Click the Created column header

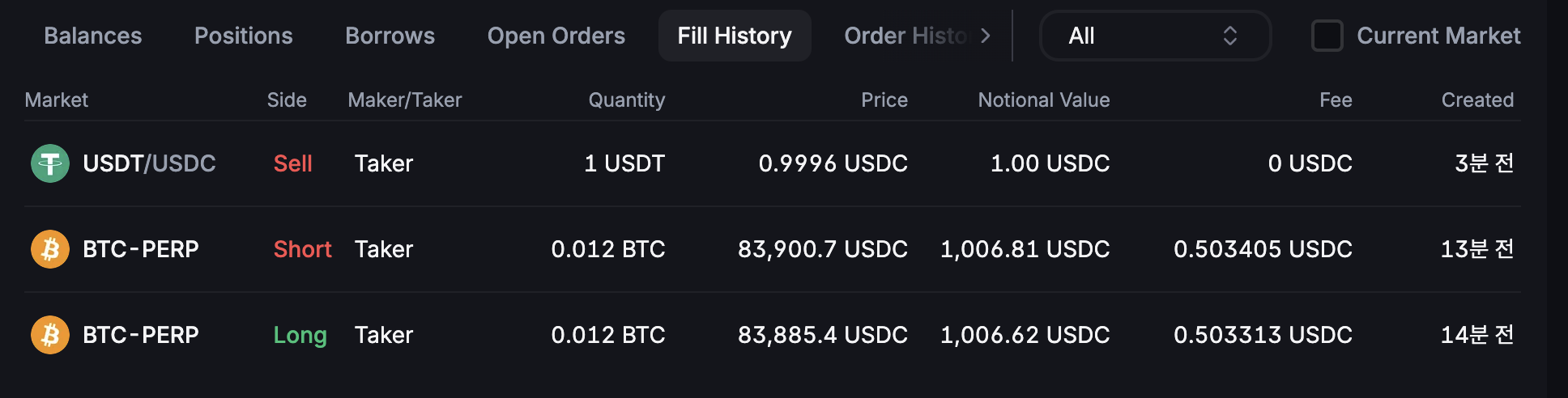point(1477,100)
